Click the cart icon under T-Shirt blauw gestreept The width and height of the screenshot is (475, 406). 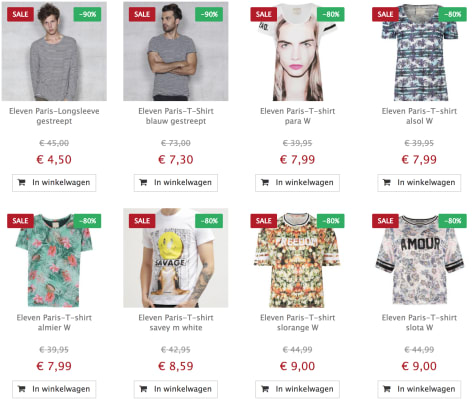tap(143, 182)
